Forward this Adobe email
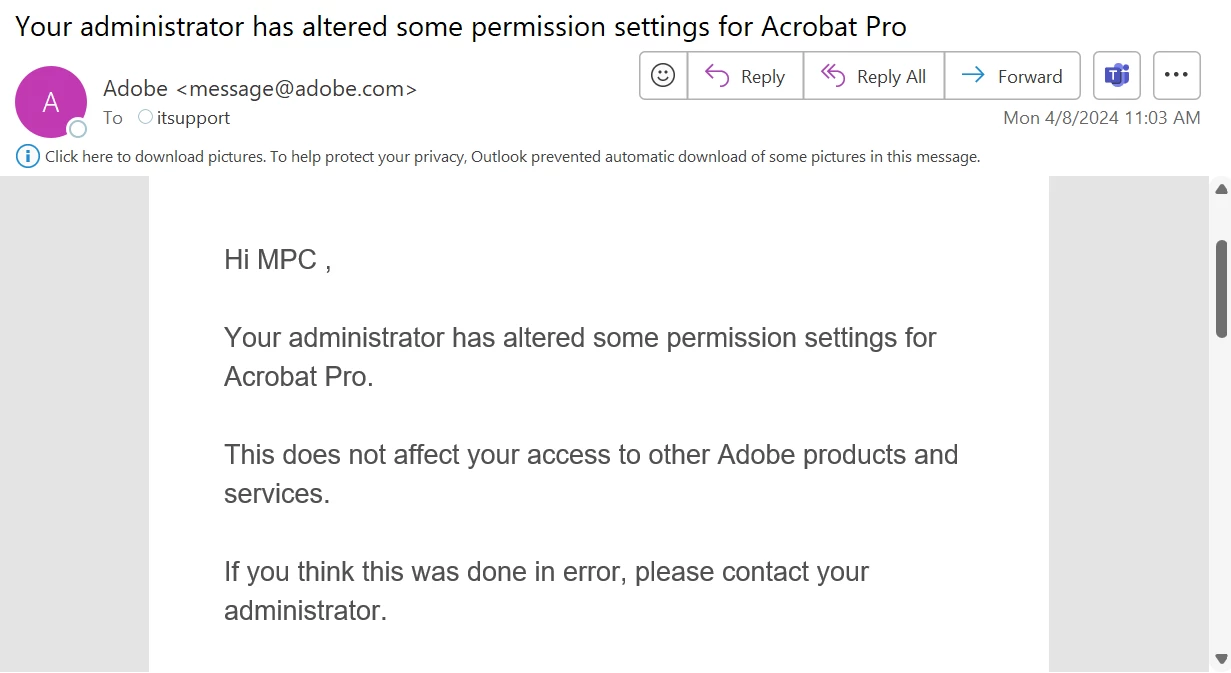1231x673 pixels. tap(1011, 76)
